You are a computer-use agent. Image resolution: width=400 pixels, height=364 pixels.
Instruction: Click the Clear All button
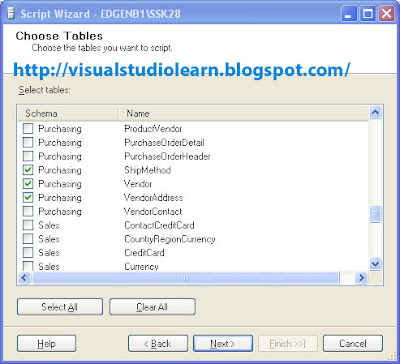click(152, 307)
